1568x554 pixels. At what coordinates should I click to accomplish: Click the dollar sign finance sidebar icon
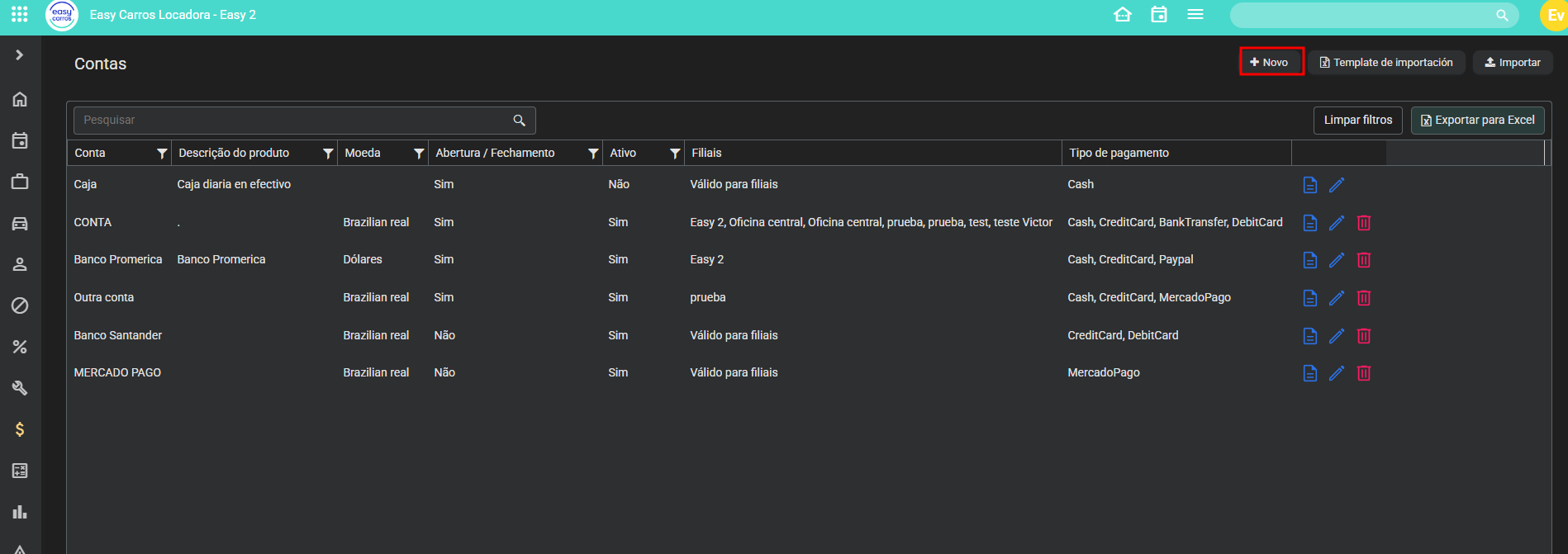pos(20,429)
